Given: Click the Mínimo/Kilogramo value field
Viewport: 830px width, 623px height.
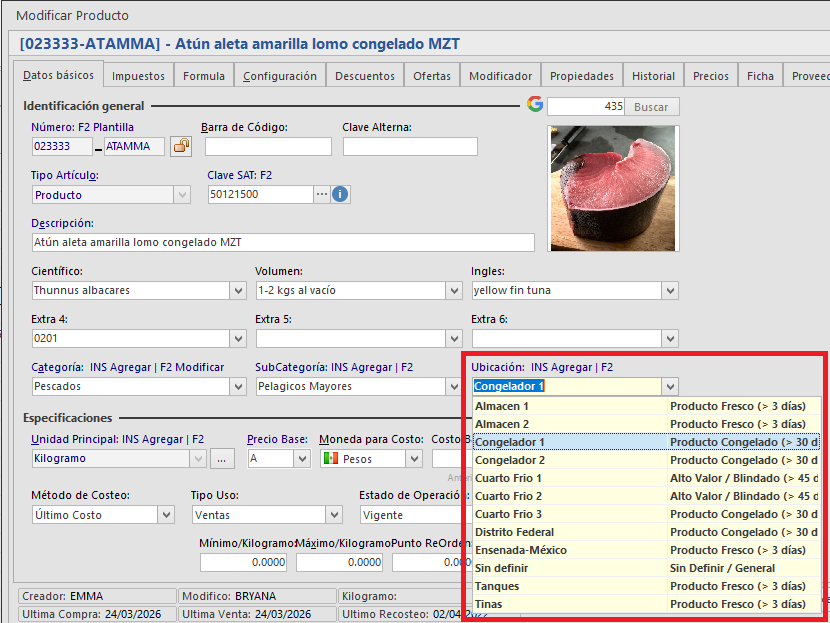Looking at the screenshot, I should (x=243, y=563).
